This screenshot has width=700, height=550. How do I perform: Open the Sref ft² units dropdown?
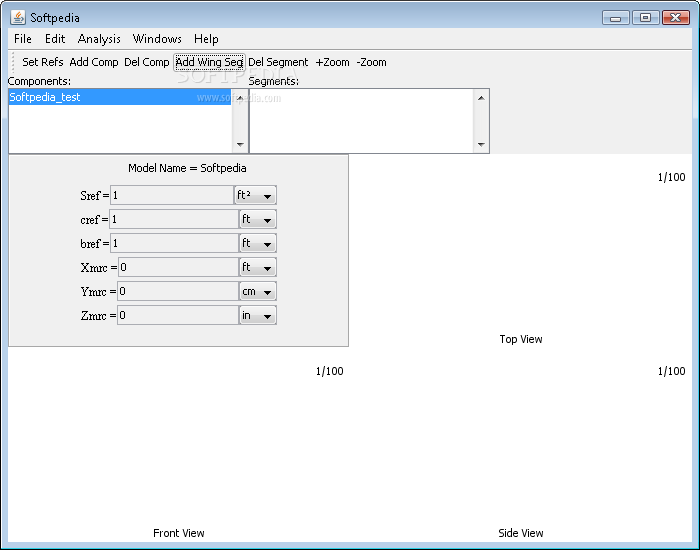tap(255, 195)
